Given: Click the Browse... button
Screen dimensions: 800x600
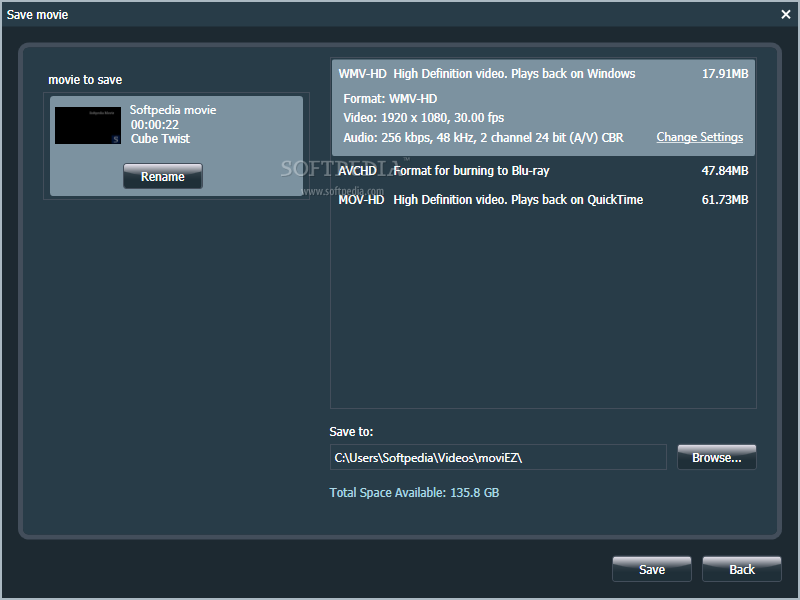Looking at the screenshot, I should (716, 457).
